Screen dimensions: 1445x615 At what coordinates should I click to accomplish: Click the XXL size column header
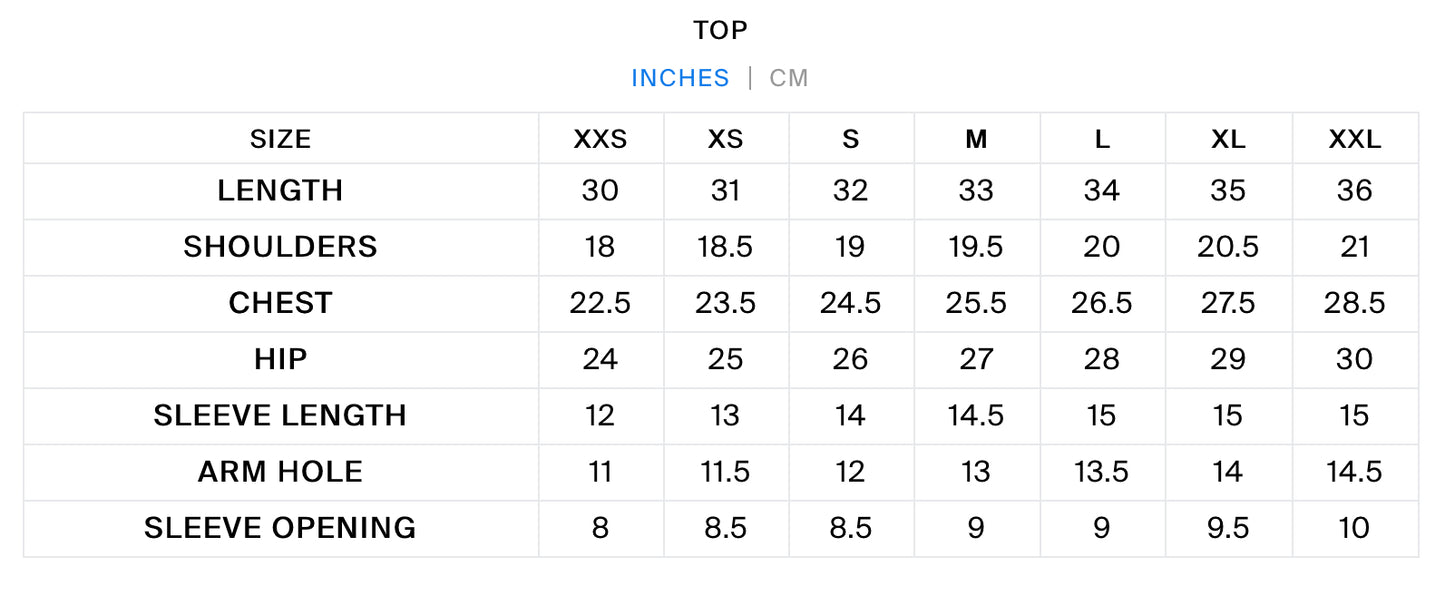coord(1355,139)
